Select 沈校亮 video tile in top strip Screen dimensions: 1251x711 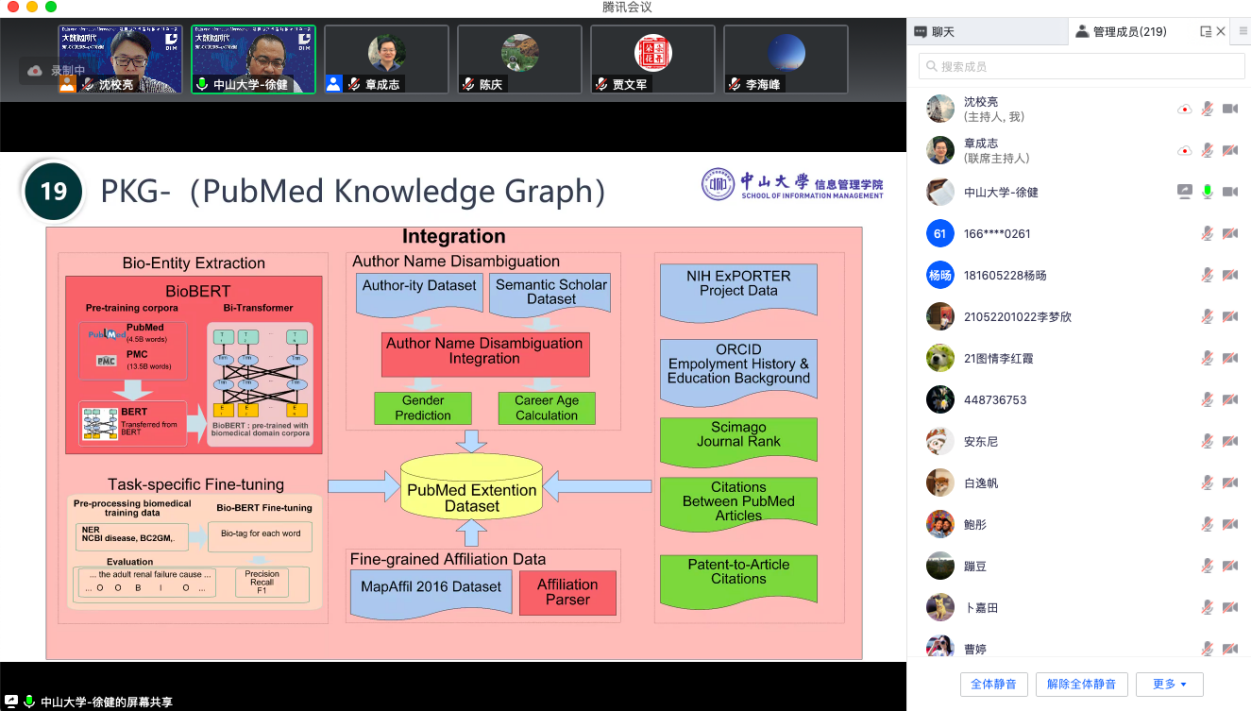120,59
